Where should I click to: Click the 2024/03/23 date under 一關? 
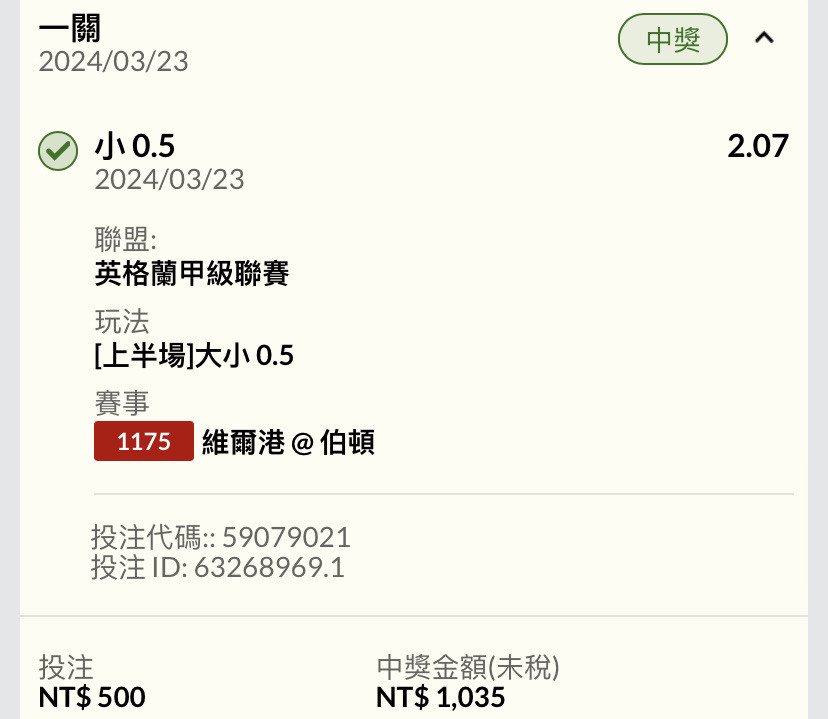[x=114, y=62]
